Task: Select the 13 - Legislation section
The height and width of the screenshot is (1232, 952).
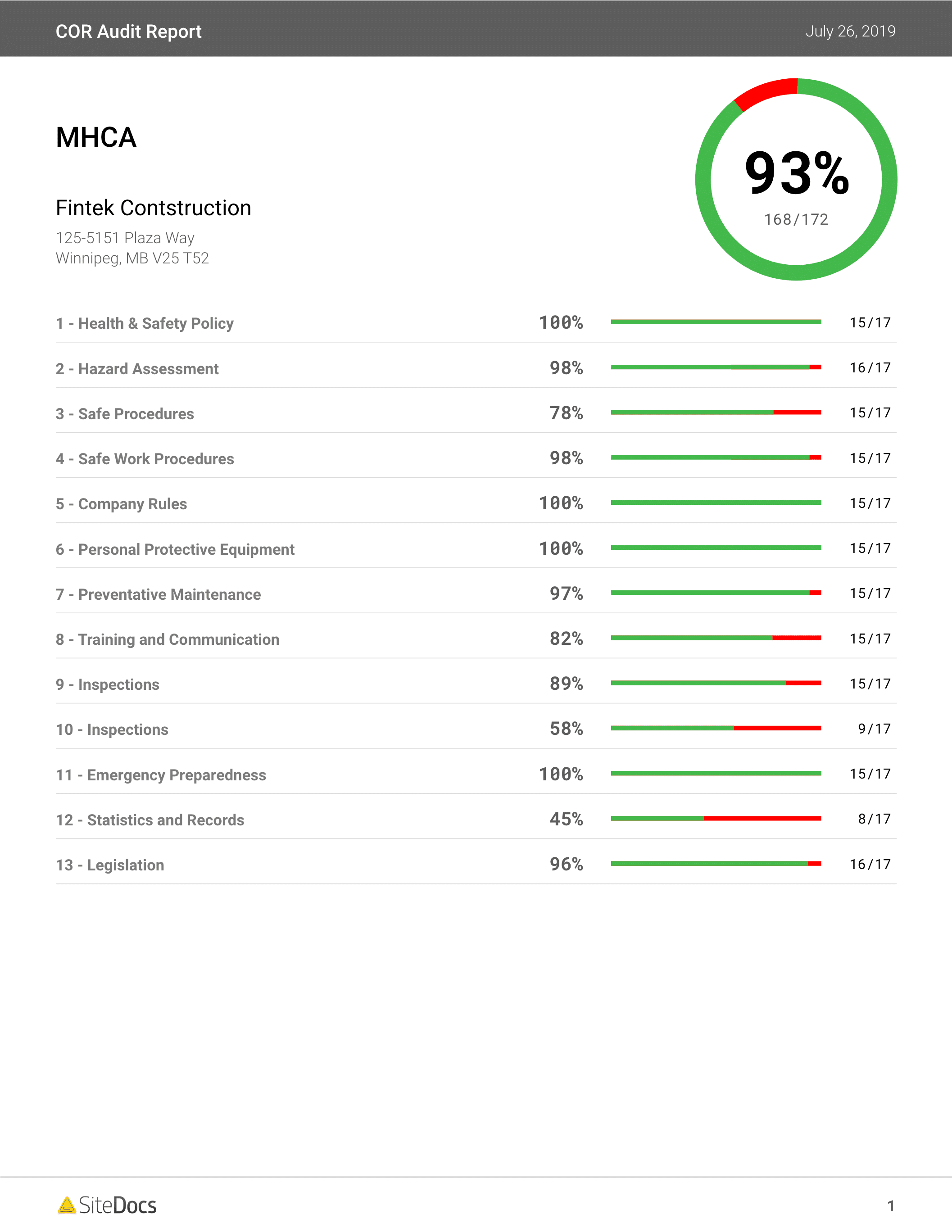Action: point(110,865)
